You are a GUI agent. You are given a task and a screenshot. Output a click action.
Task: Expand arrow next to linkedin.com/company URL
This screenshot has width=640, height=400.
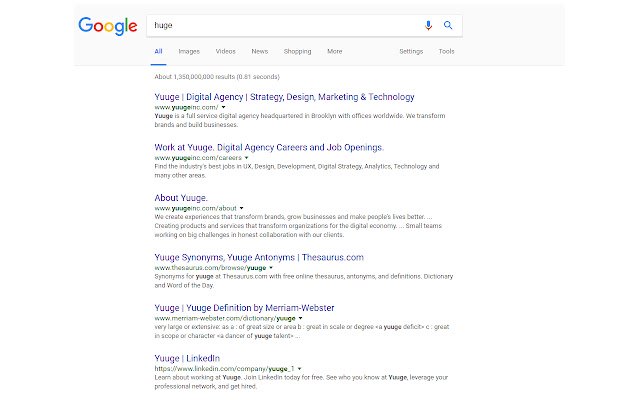300,369
